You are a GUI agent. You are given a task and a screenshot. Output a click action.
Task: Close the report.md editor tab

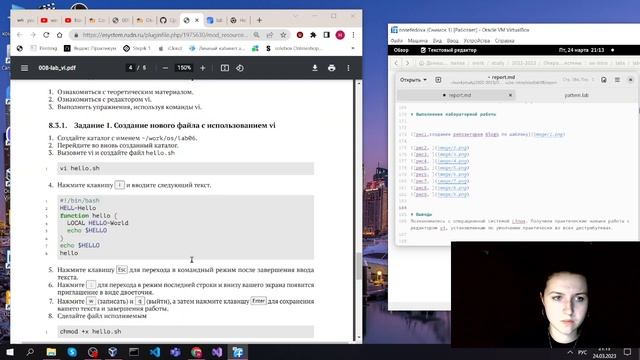tap(510, 95)
